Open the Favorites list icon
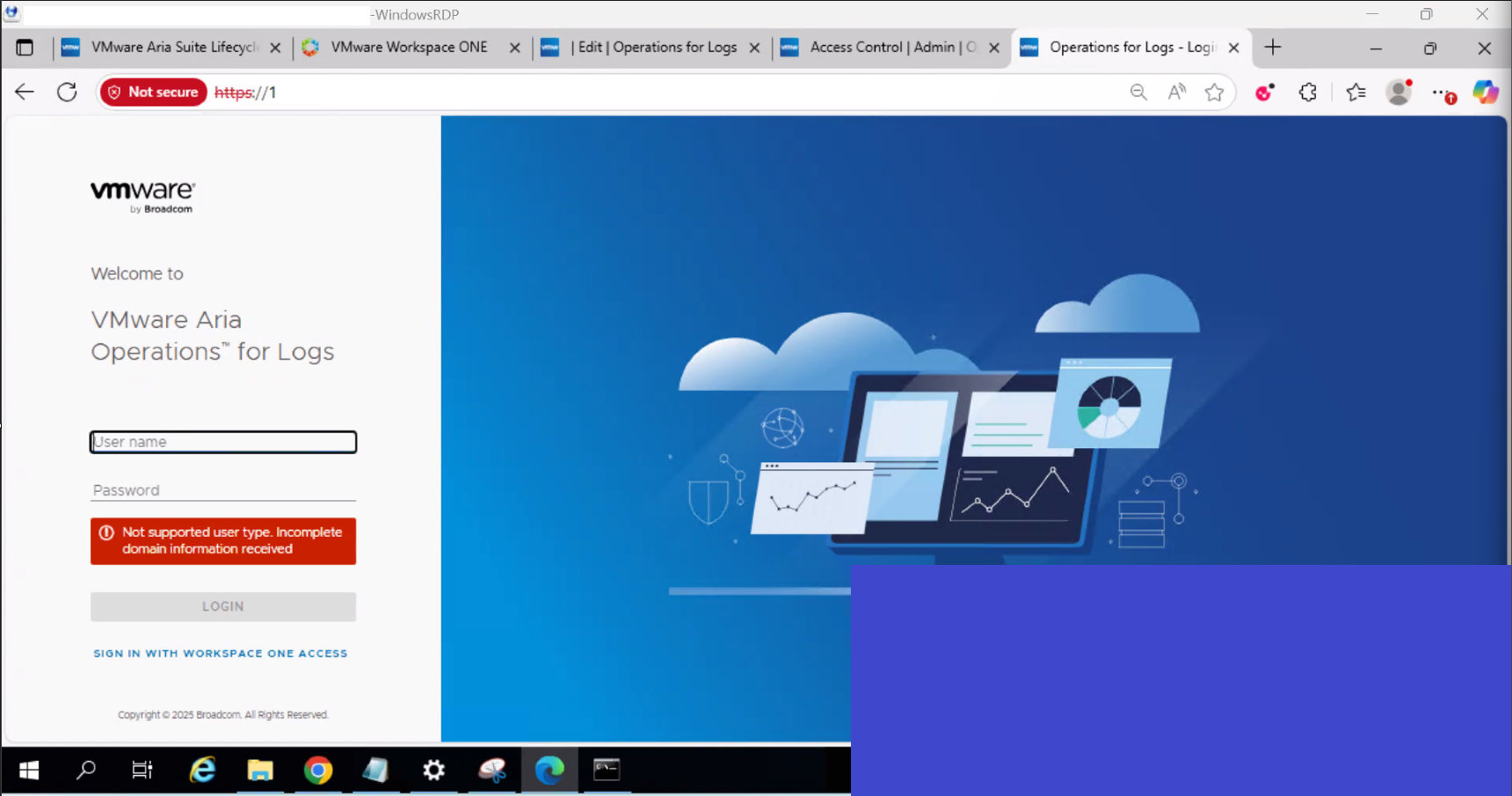 coord(1356,92)
